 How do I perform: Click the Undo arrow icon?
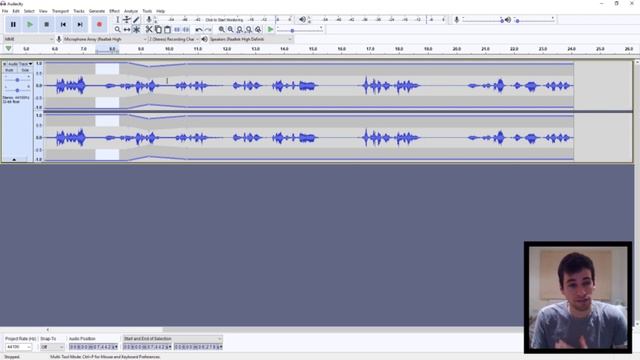point(199,29)
